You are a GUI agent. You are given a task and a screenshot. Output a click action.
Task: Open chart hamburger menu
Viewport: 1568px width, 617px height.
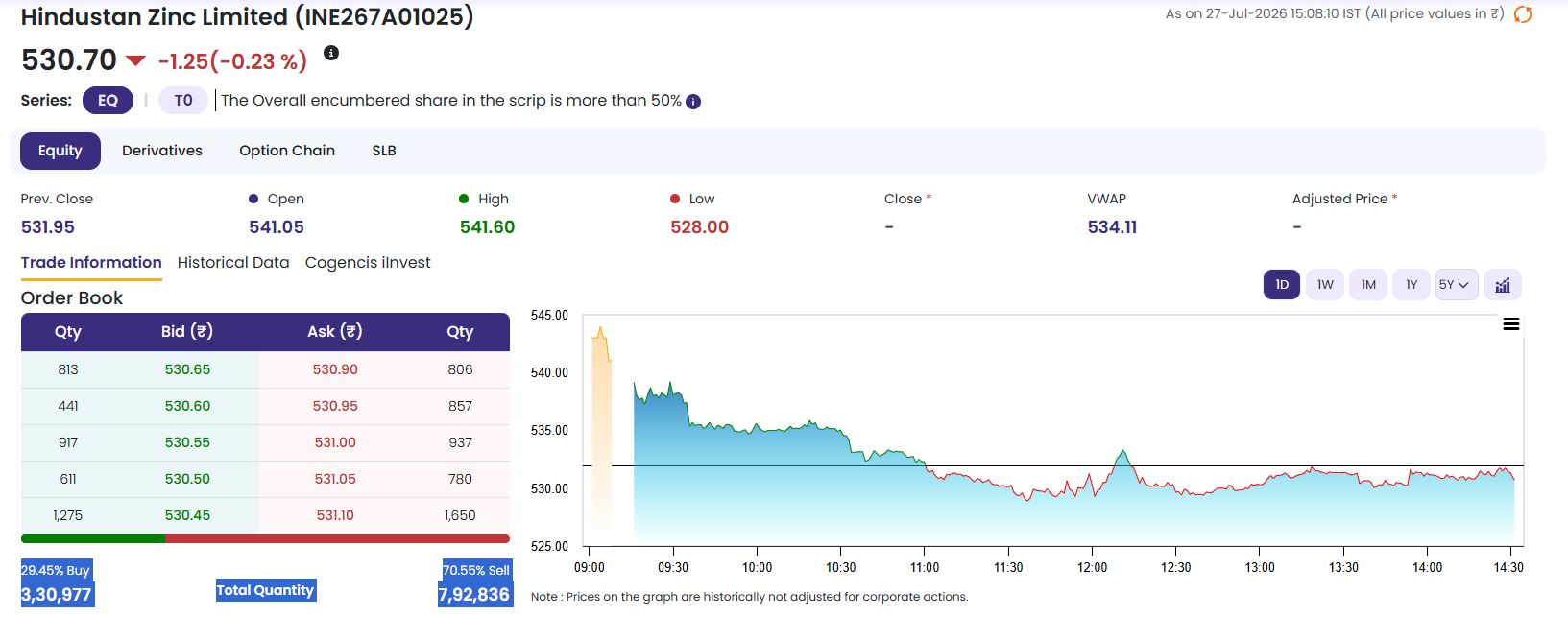(x=1510, y=324)
